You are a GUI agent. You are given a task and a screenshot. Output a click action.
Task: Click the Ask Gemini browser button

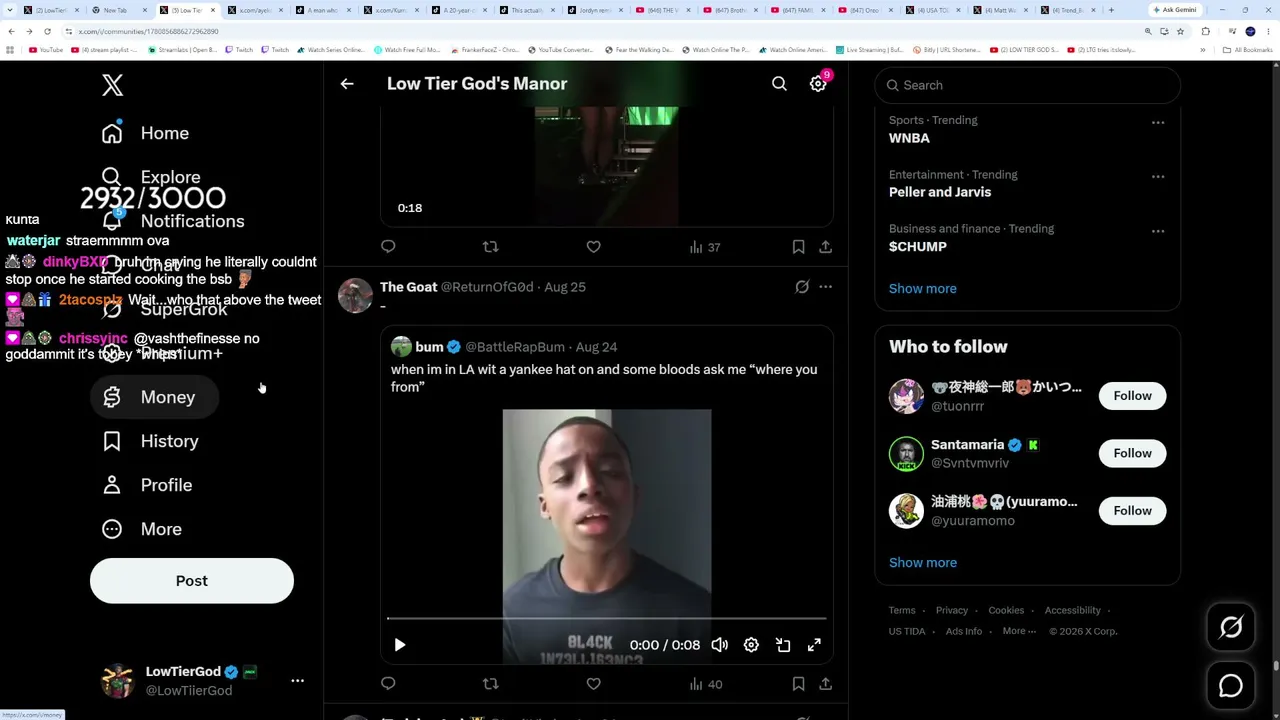pyautogui.click(x=1175, y=10)
